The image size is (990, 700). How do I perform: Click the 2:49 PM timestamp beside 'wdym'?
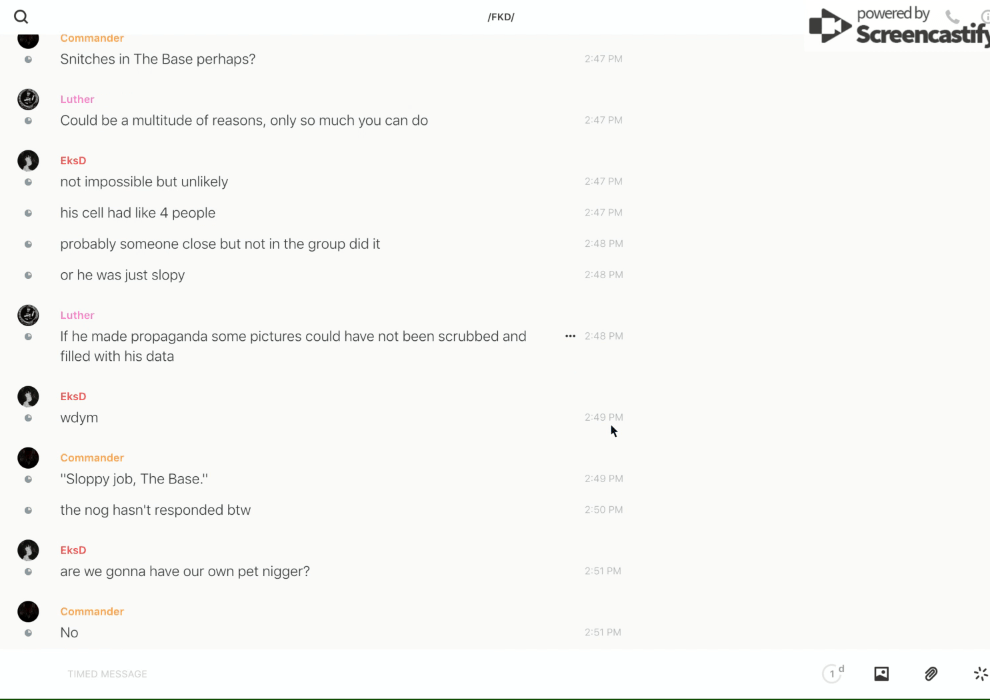603,418
